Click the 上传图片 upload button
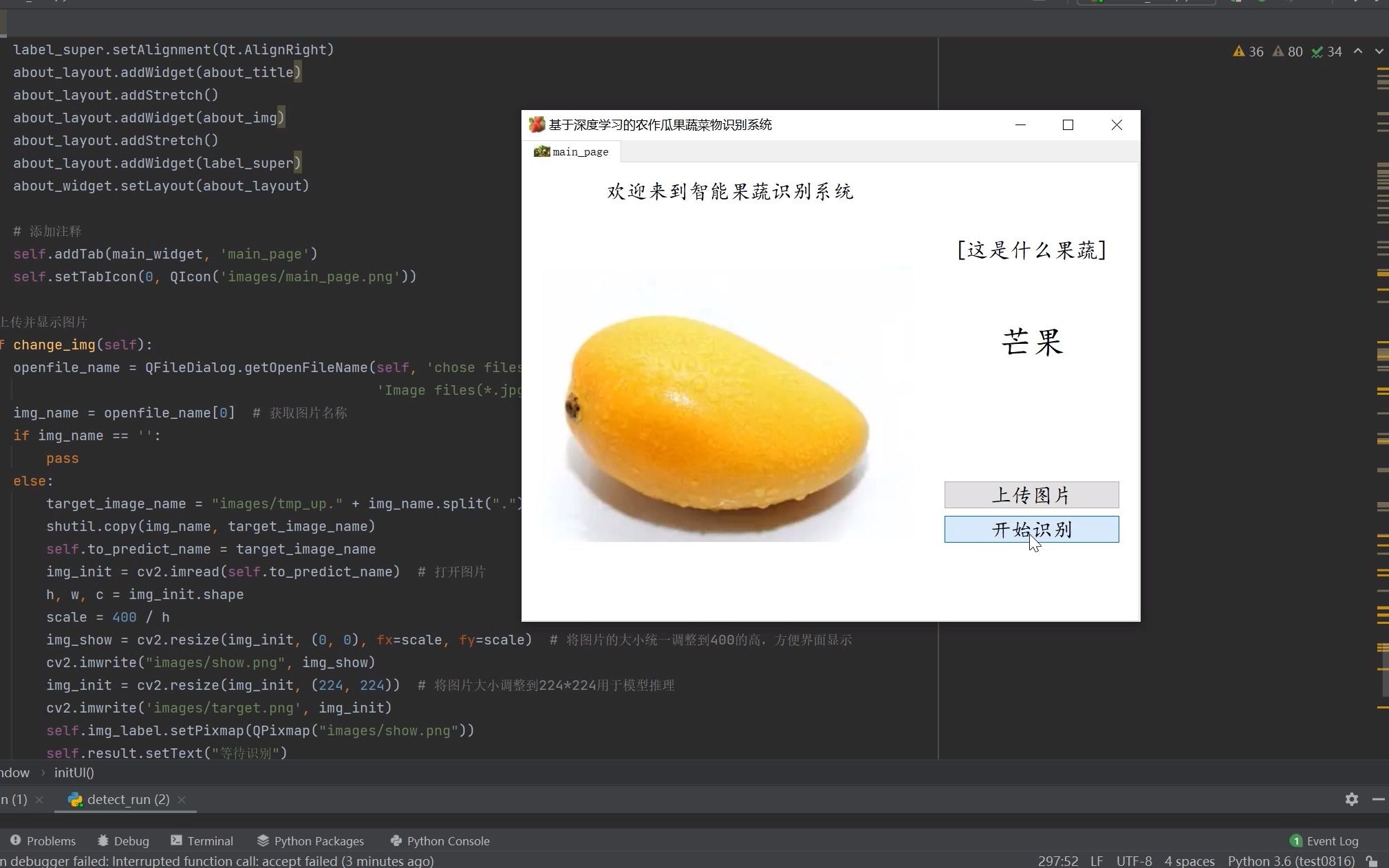1389x868 pixels. pyautogui.click(x=1031, y=495)
